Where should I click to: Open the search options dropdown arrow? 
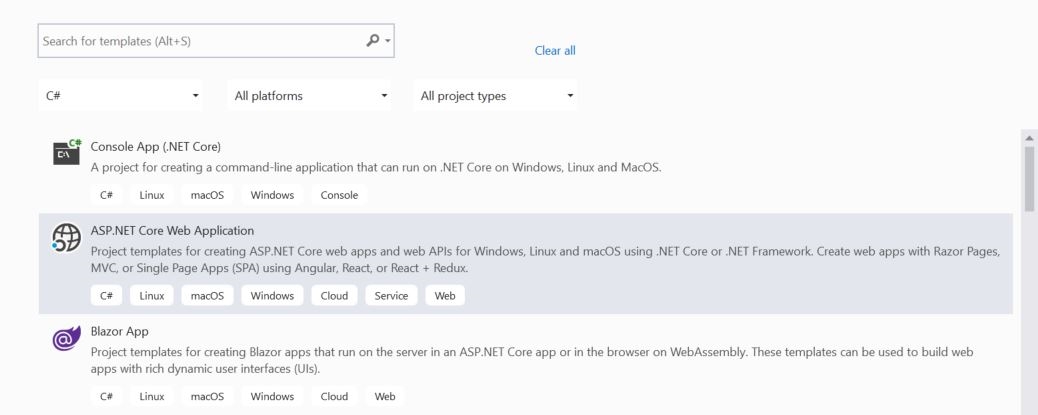point(388,40)
